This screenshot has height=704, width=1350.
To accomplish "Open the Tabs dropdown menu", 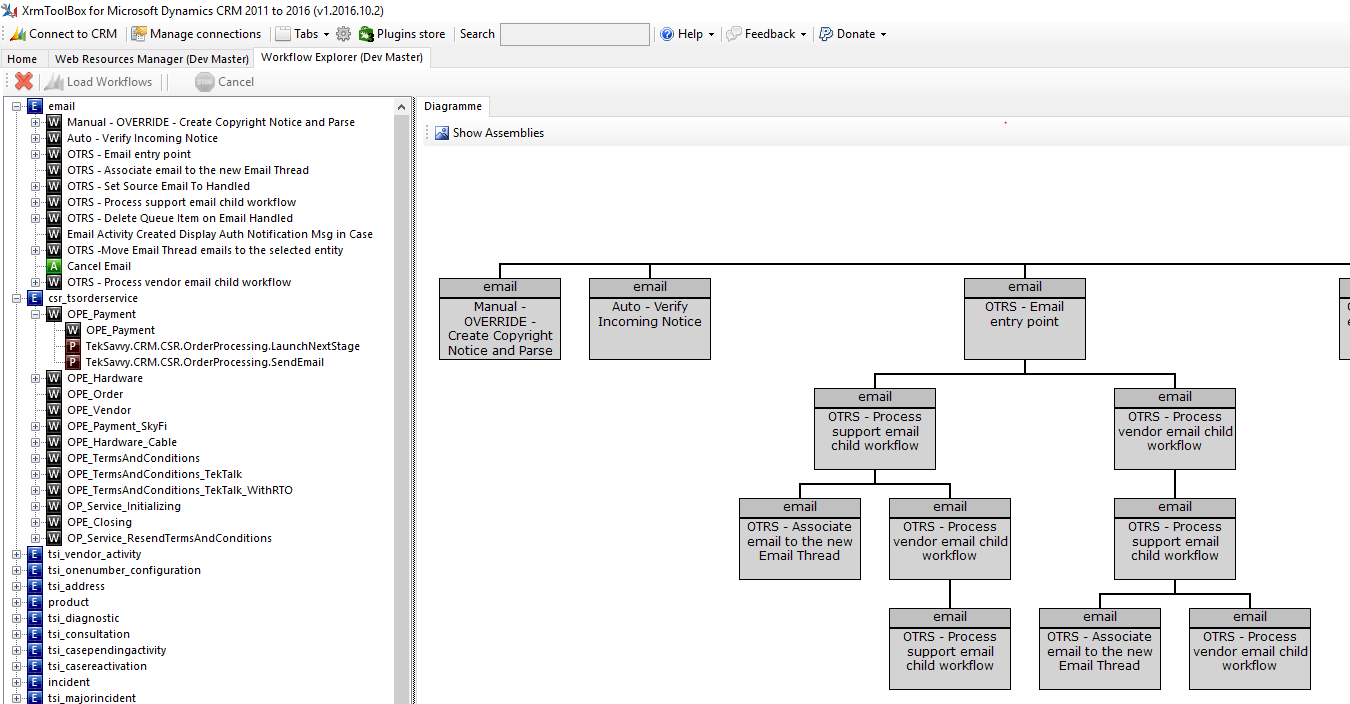I will (303, 34).
